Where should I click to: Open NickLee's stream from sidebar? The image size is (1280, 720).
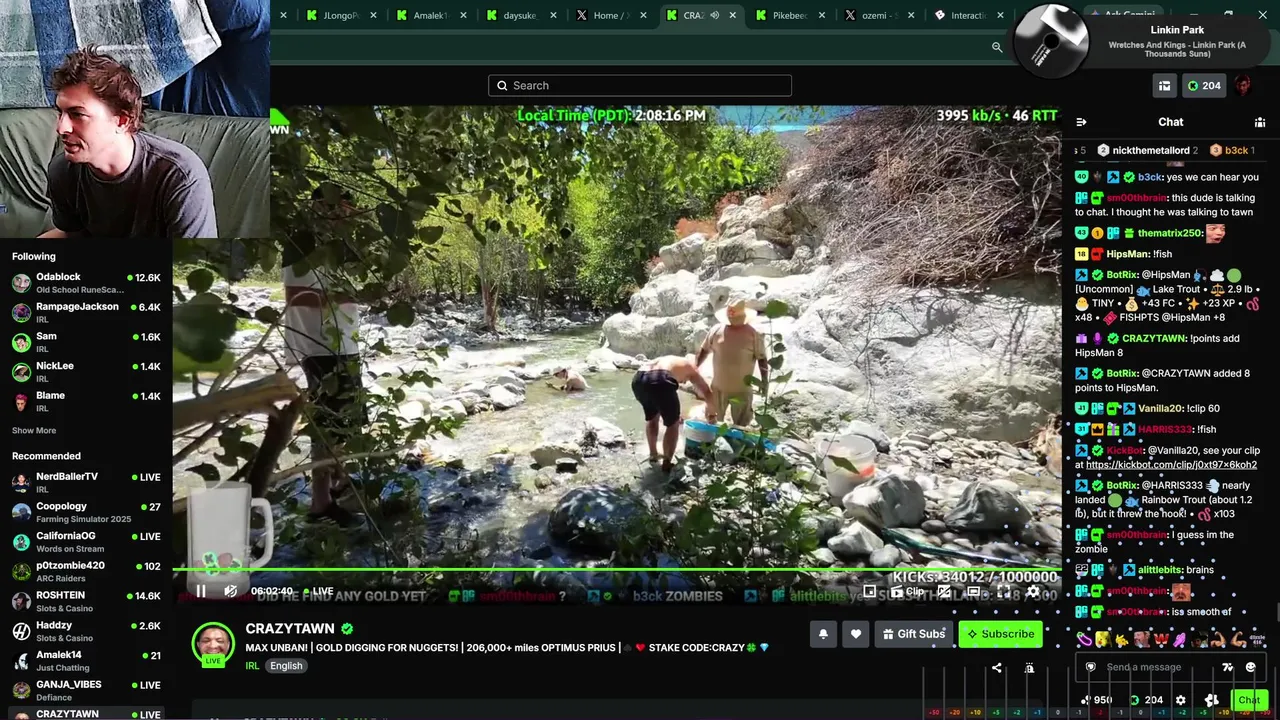(86, 372)
